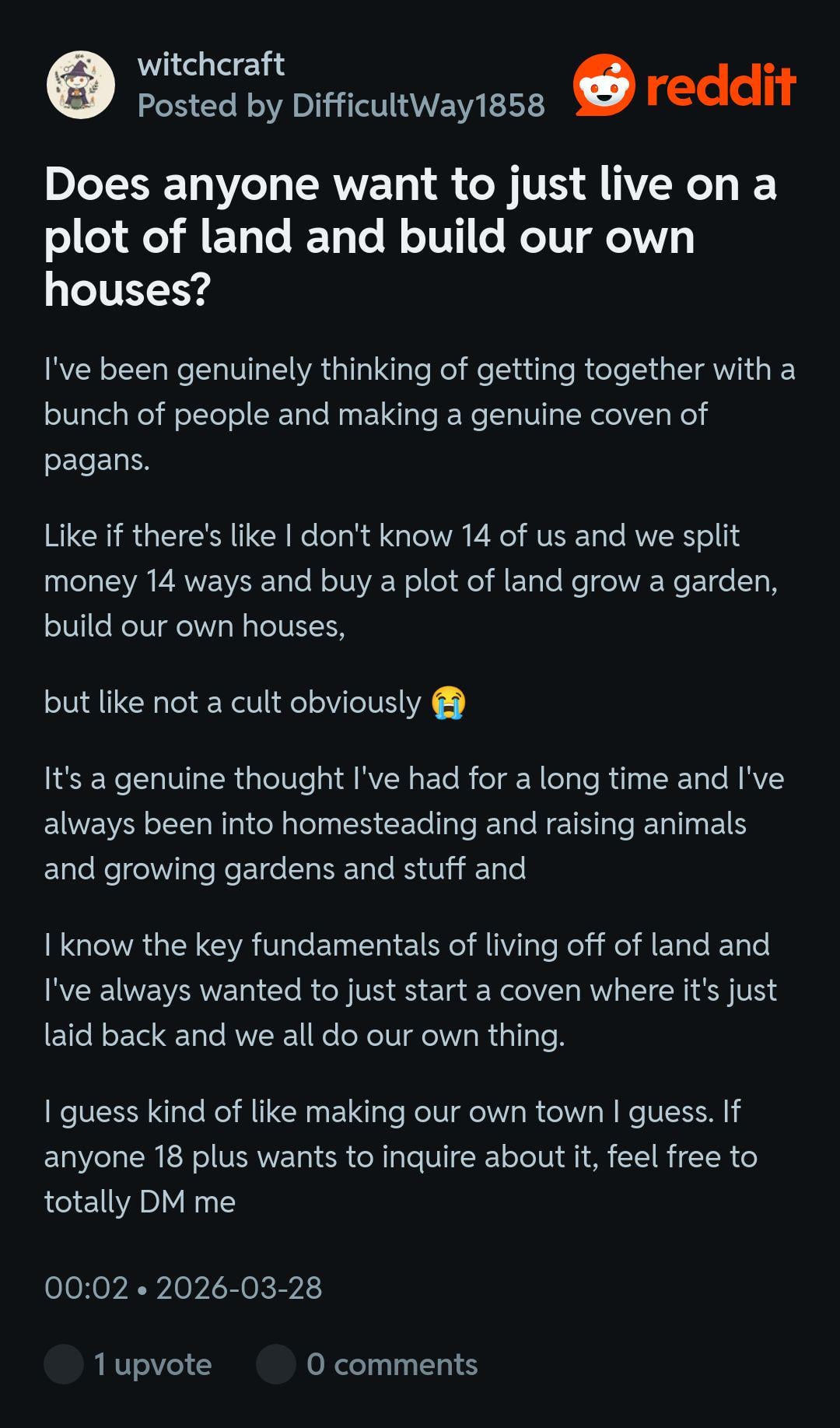Click the witchcraft subreddit avatar
This screenshot has height=1428, width=840.
[81, 85]
